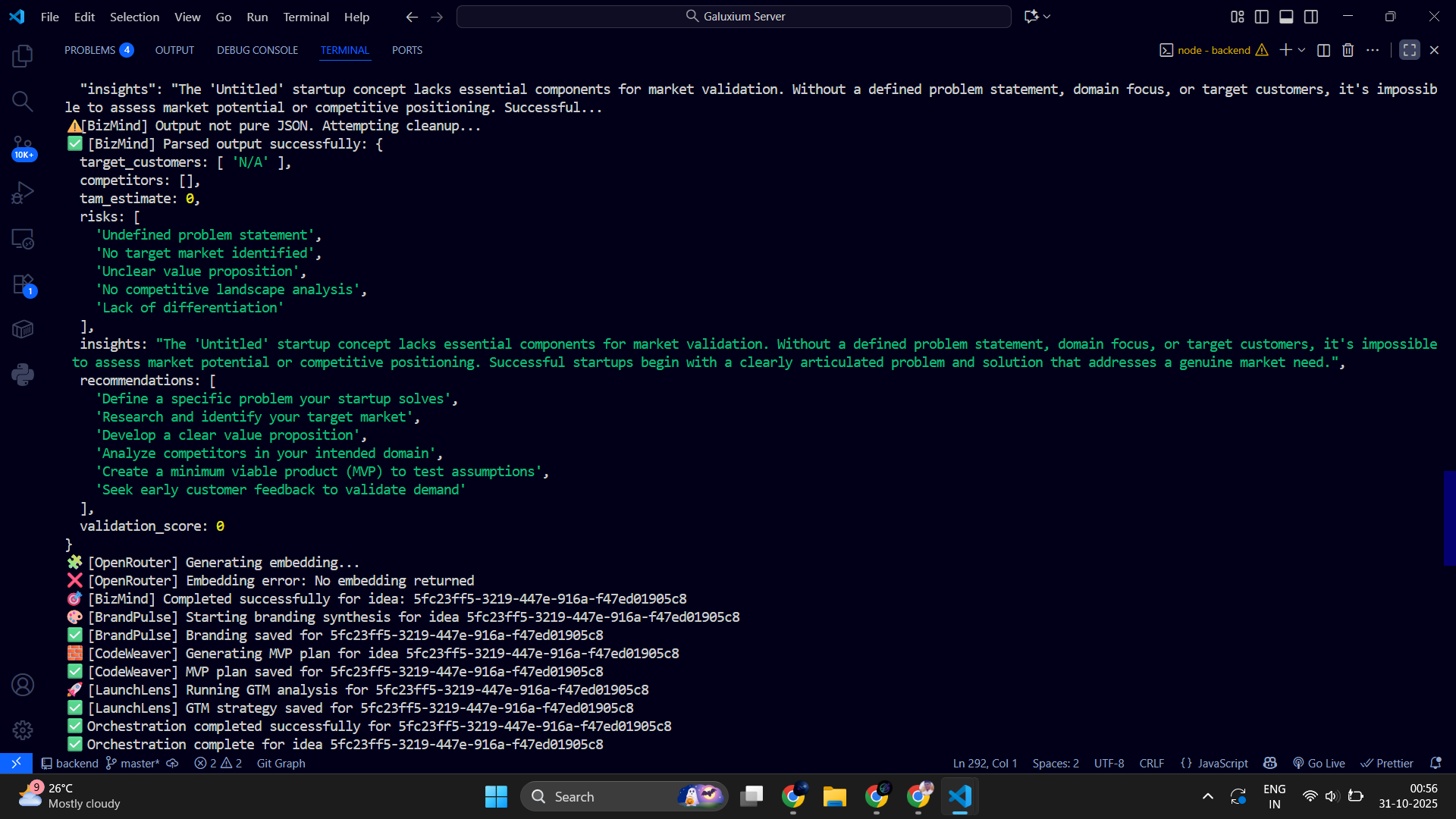Open the Python icon in the activity bar
Viewport: 1456px width, 819px height.
tap(23, 375)
